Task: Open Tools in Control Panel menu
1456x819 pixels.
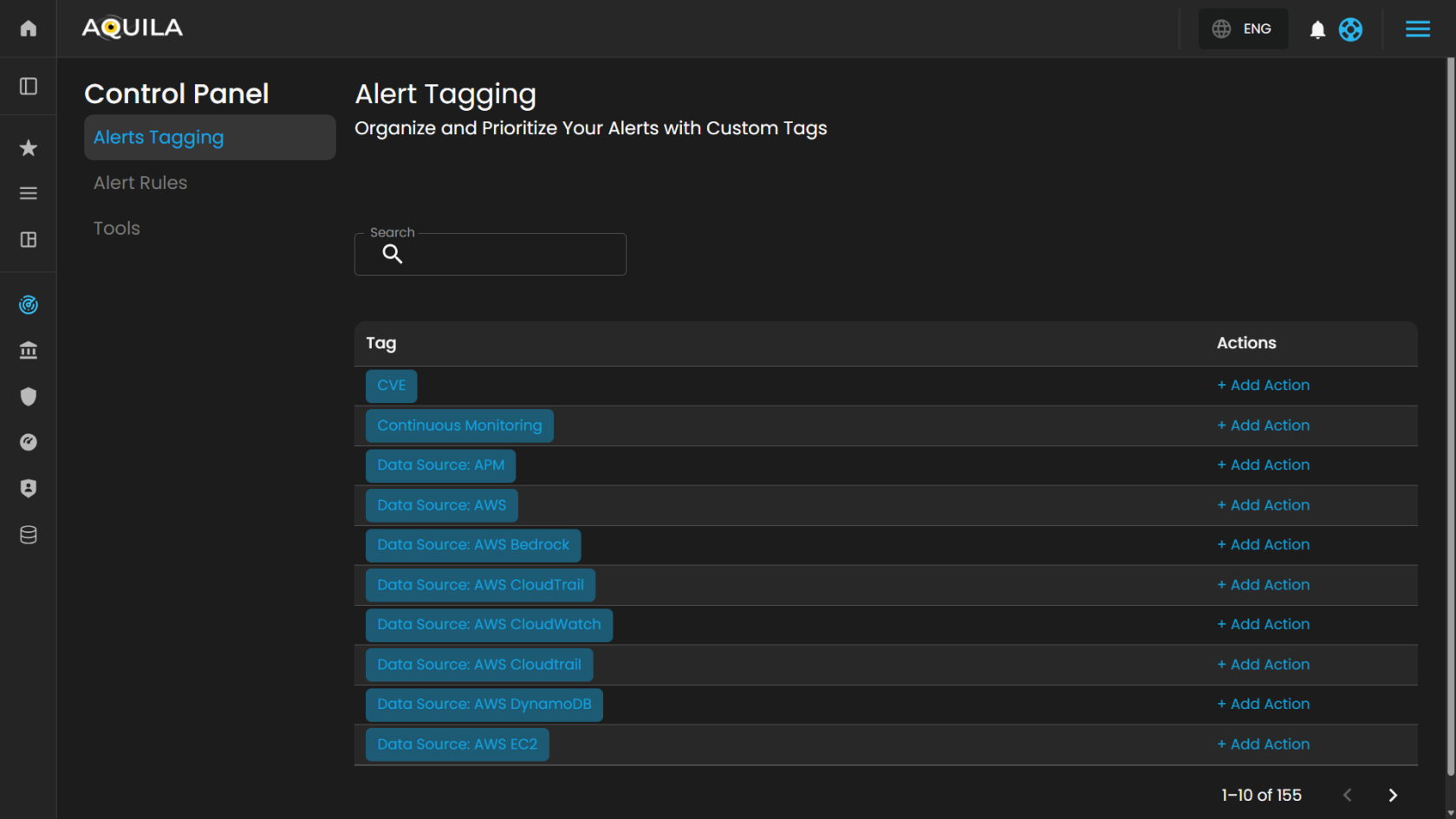Action: pyautogui.click(x=117, y=229)
